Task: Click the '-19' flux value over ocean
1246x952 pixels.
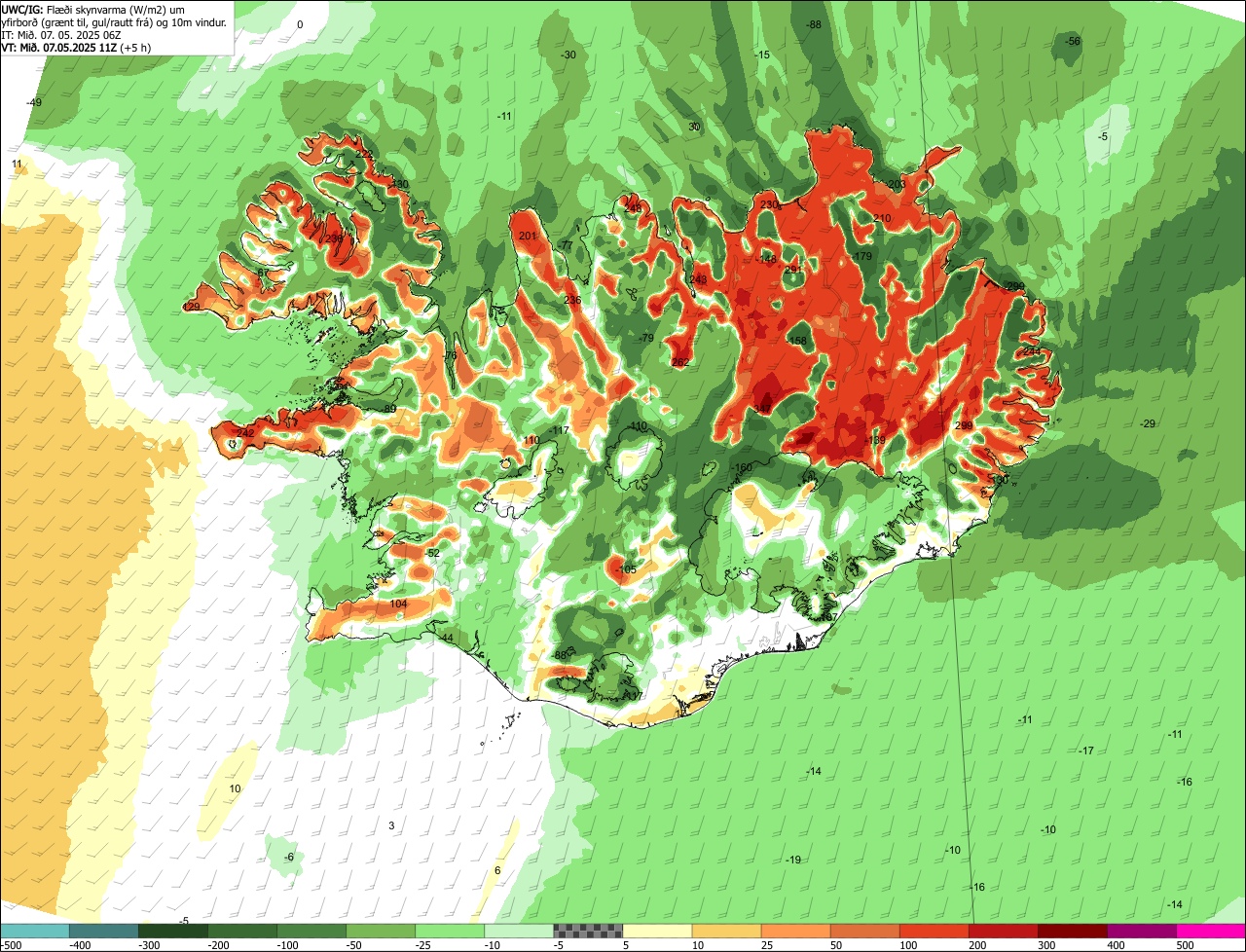Action: [793, 860]
